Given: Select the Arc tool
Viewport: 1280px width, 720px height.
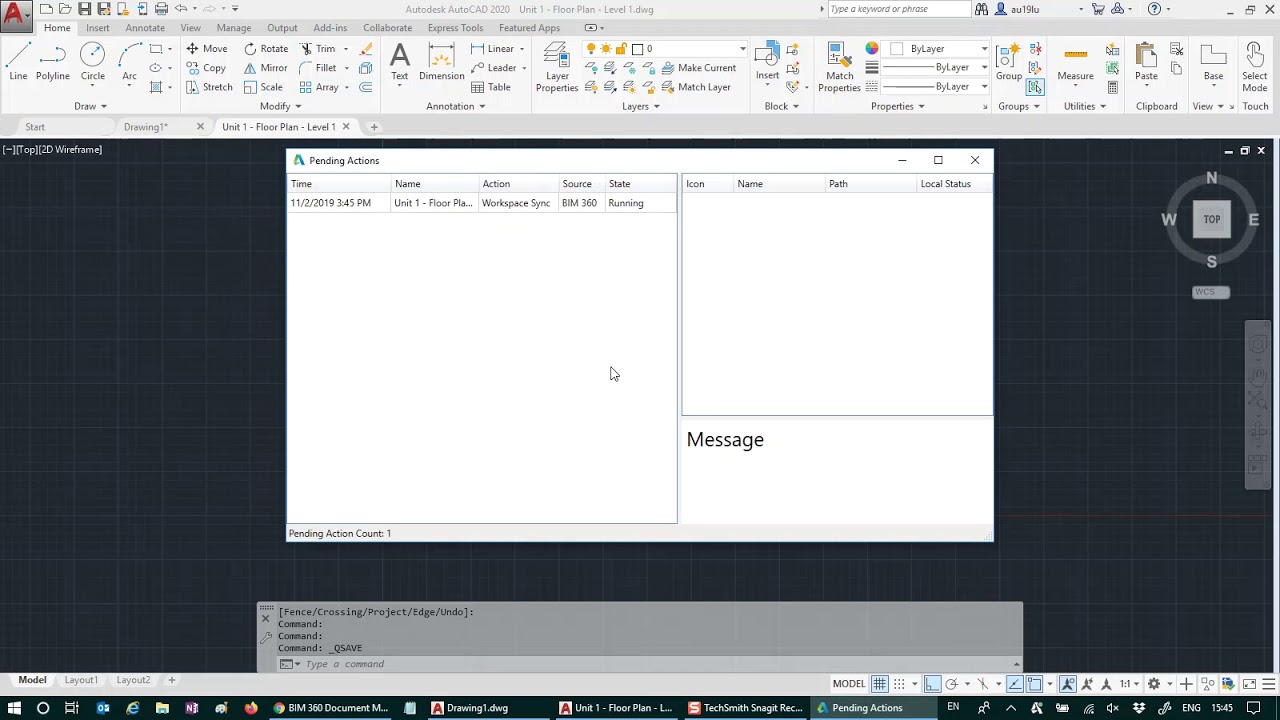Looking at the screenshot, I should (129, 62).
